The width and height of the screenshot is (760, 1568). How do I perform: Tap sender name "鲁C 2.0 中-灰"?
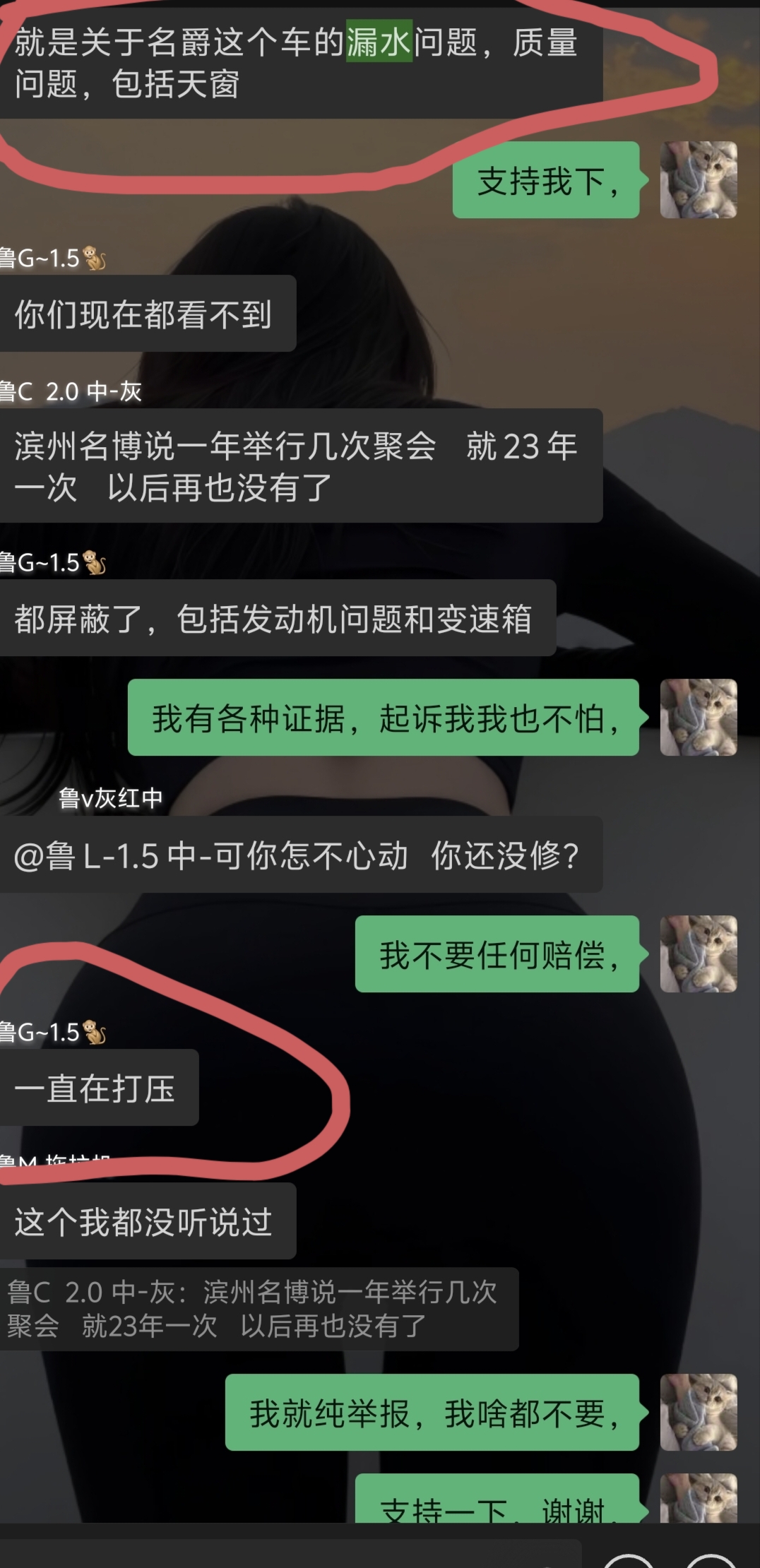point(71,391)
